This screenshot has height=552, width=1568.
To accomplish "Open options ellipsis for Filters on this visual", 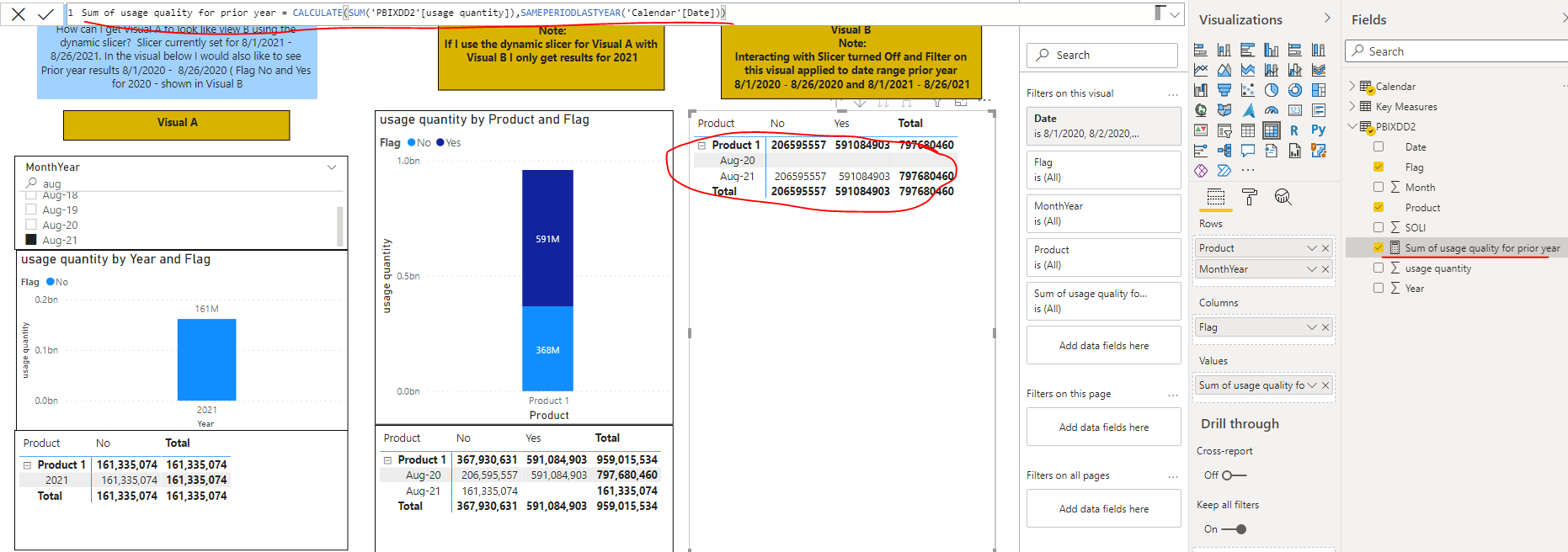I will (1172, 94).
